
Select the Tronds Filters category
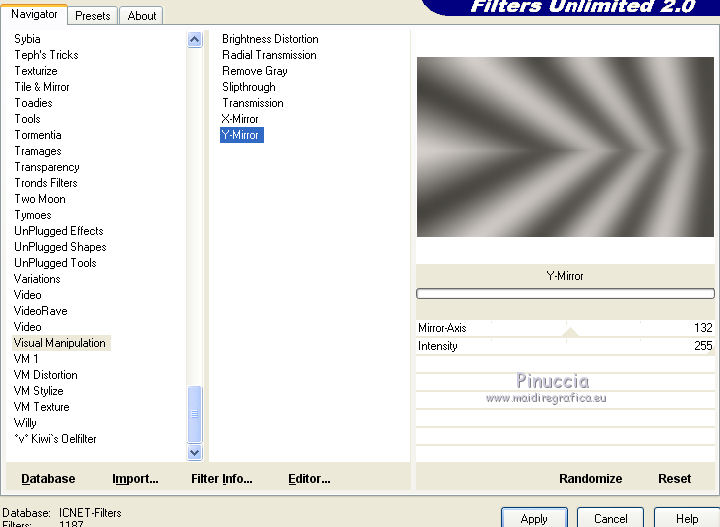coord(46,183)
